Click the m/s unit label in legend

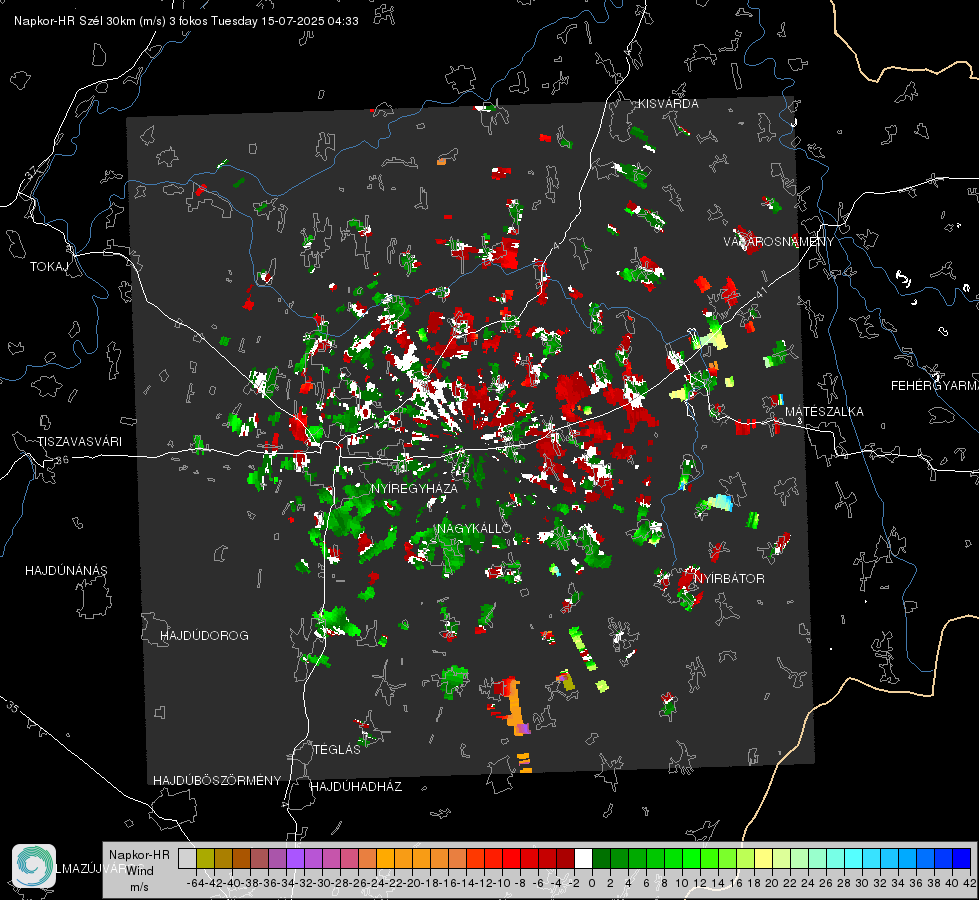(139, 887)
